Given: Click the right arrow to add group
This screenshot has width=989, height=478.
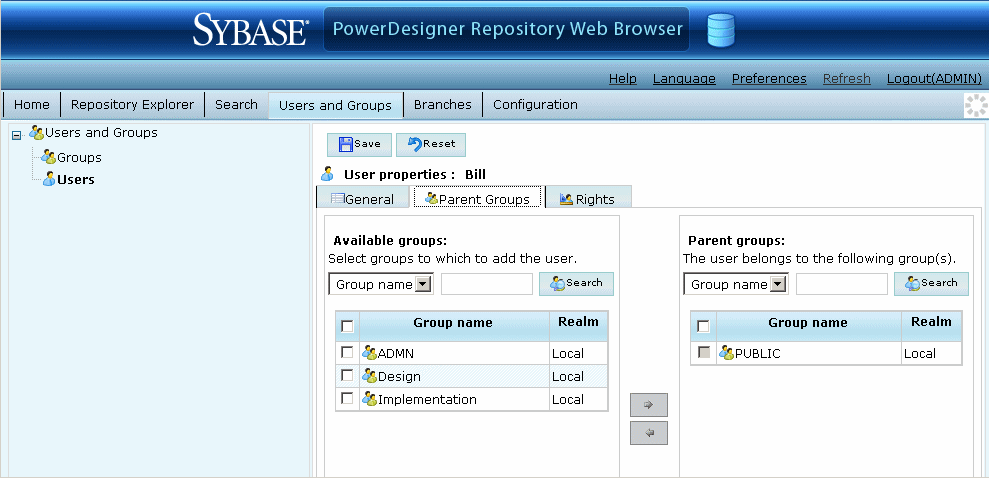Looking at the screenshot, I should pos(648,405).
